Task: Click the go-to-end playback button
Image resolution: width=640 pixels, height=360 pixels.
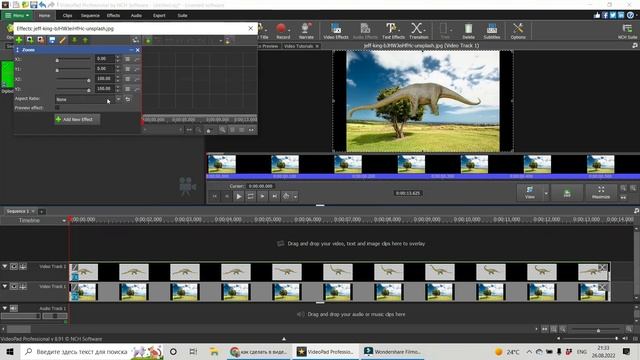Action: click(x=274, y=196)
